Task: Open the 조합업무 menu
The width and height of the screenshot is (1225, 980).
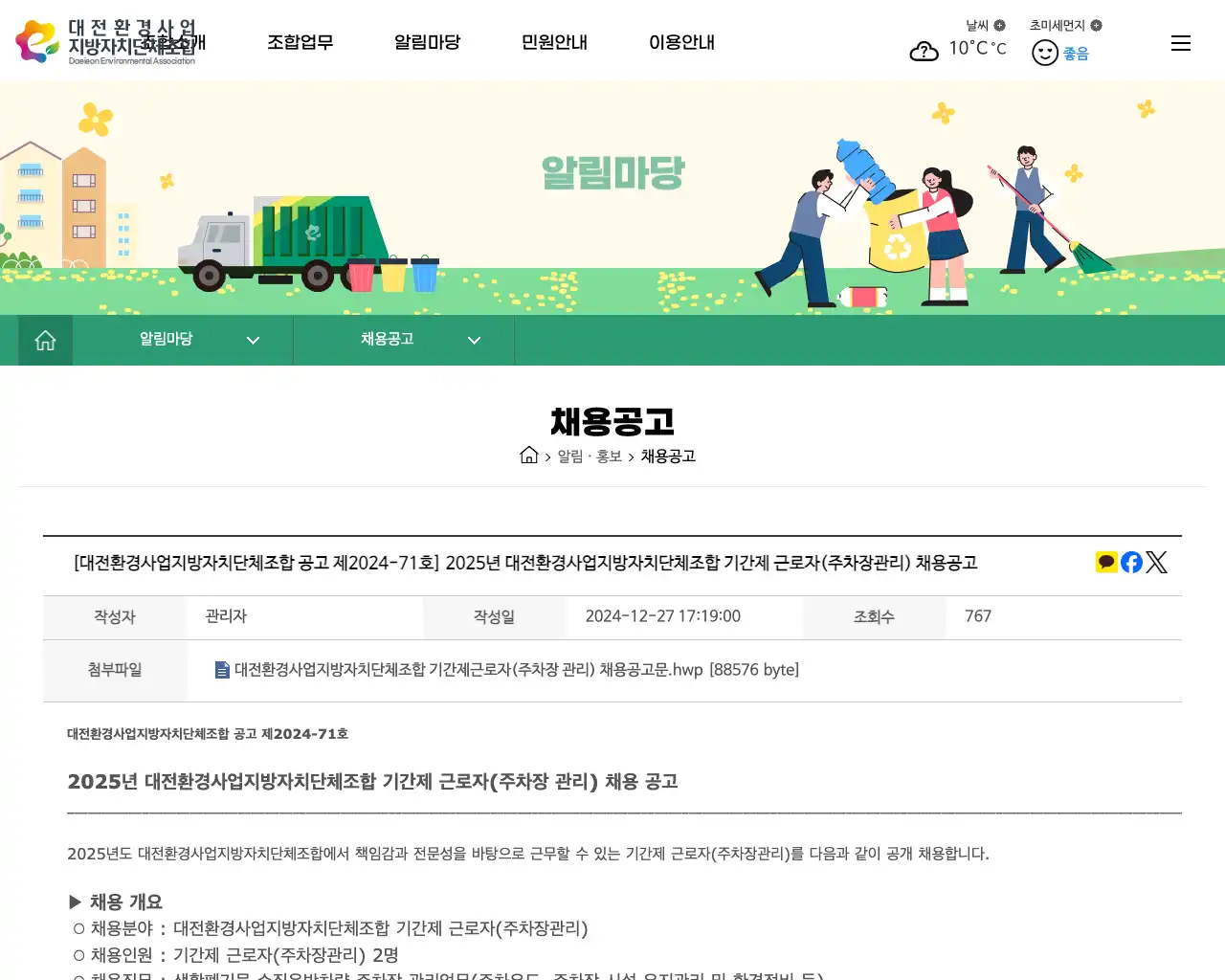Action: click(x=301, y=42)
